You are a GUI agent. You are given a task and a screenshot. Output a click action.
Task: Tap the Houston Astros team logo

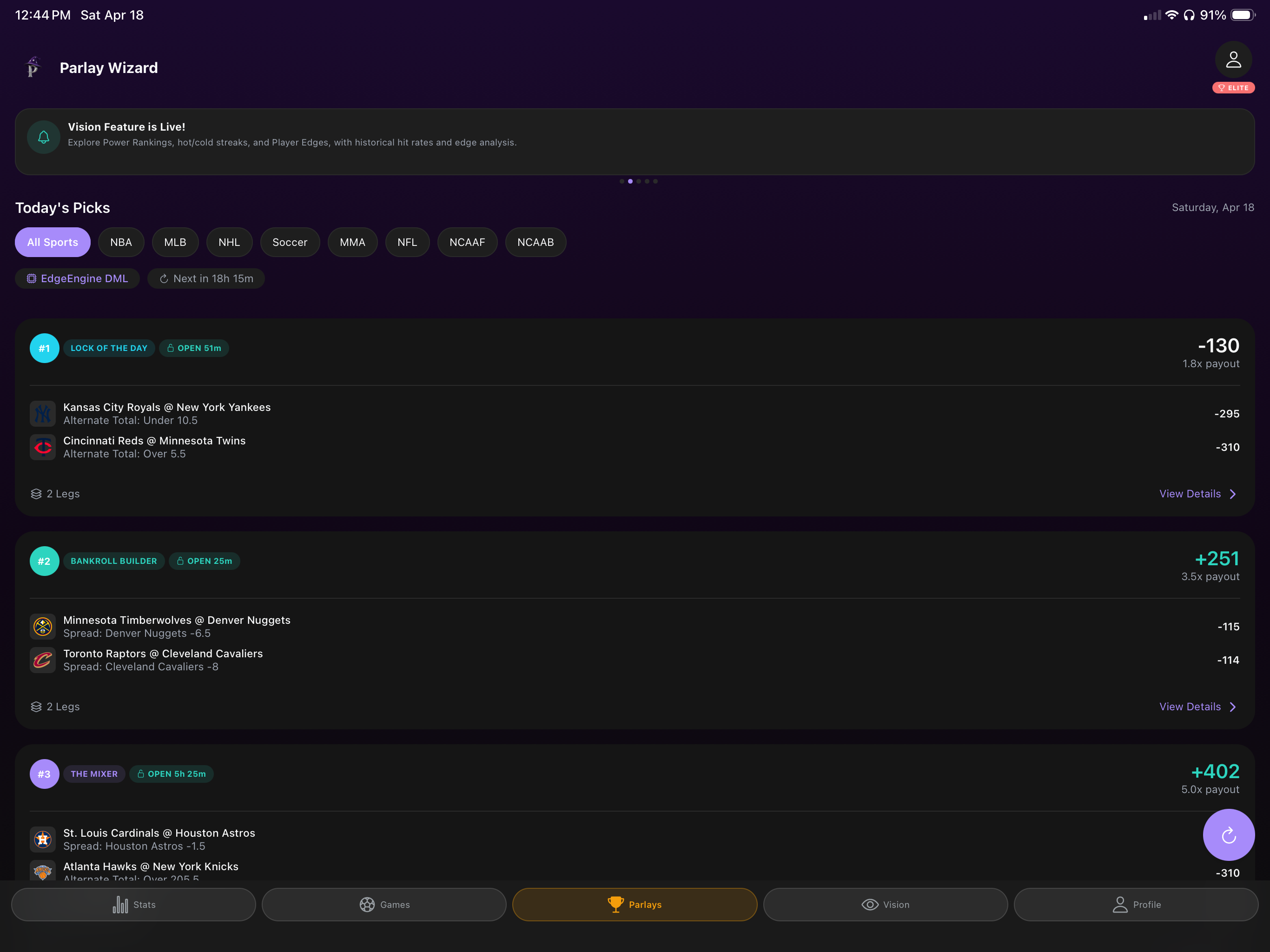pos(42,840)
